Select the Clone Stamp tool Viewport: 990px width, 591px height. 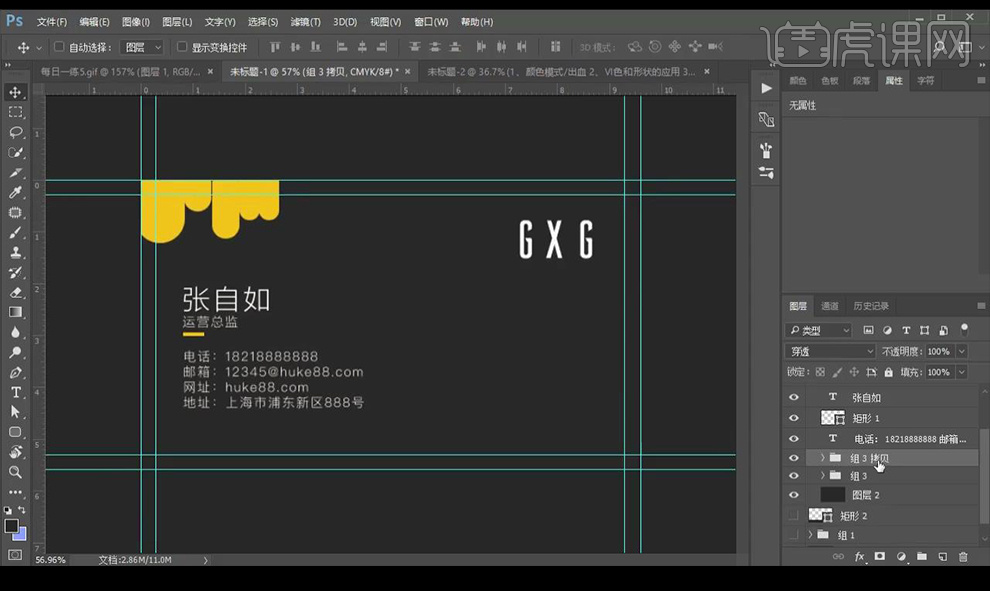click(x=15, y=253)
